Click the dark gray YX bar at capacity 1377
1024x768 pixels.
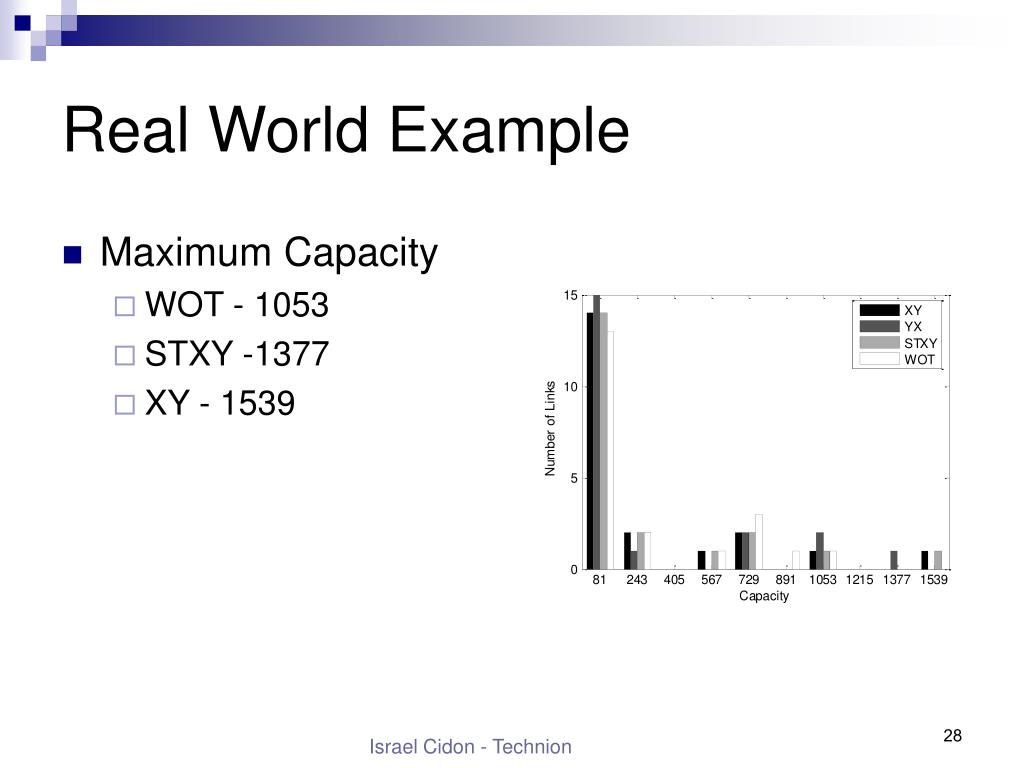click(894, 560)
